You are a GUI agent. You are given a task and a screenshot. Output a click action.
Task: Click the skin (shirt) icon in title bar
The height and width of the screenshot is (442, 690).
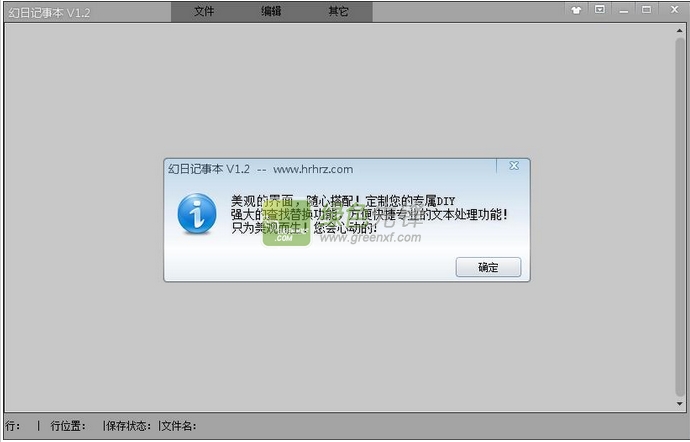[576, 10]
